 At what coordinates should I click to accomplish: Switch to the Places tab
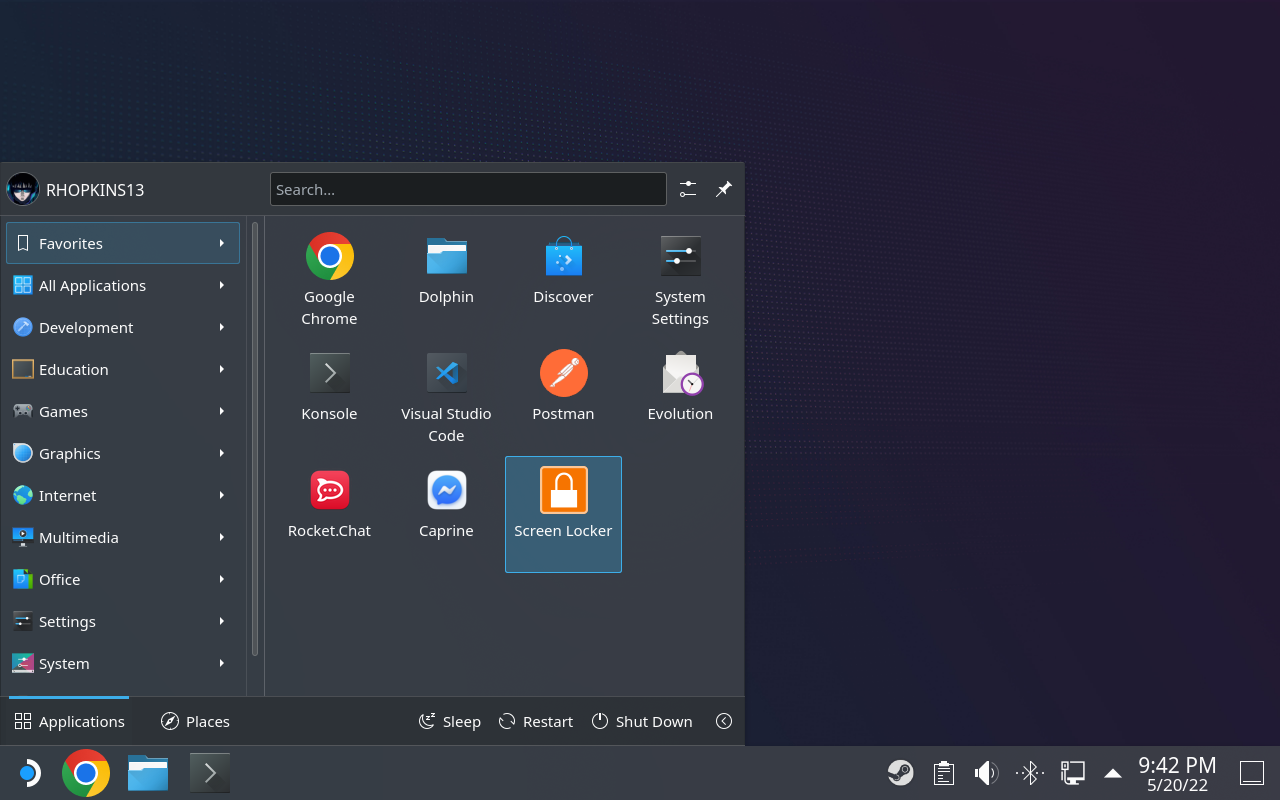click(195, 721)
